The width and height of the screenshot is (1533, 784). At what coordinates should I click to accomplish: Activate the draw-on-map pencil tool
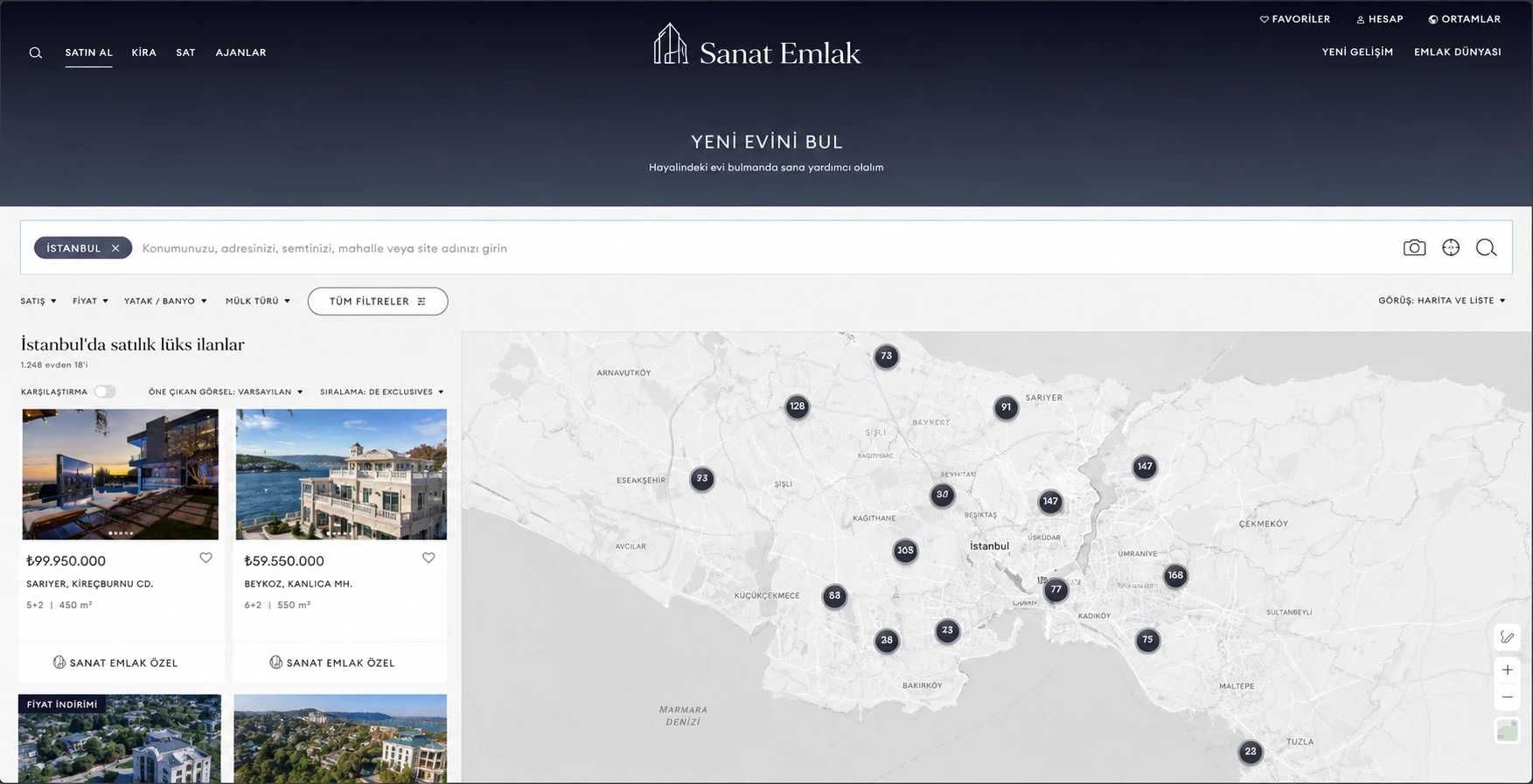click(x=1508, y=637)
